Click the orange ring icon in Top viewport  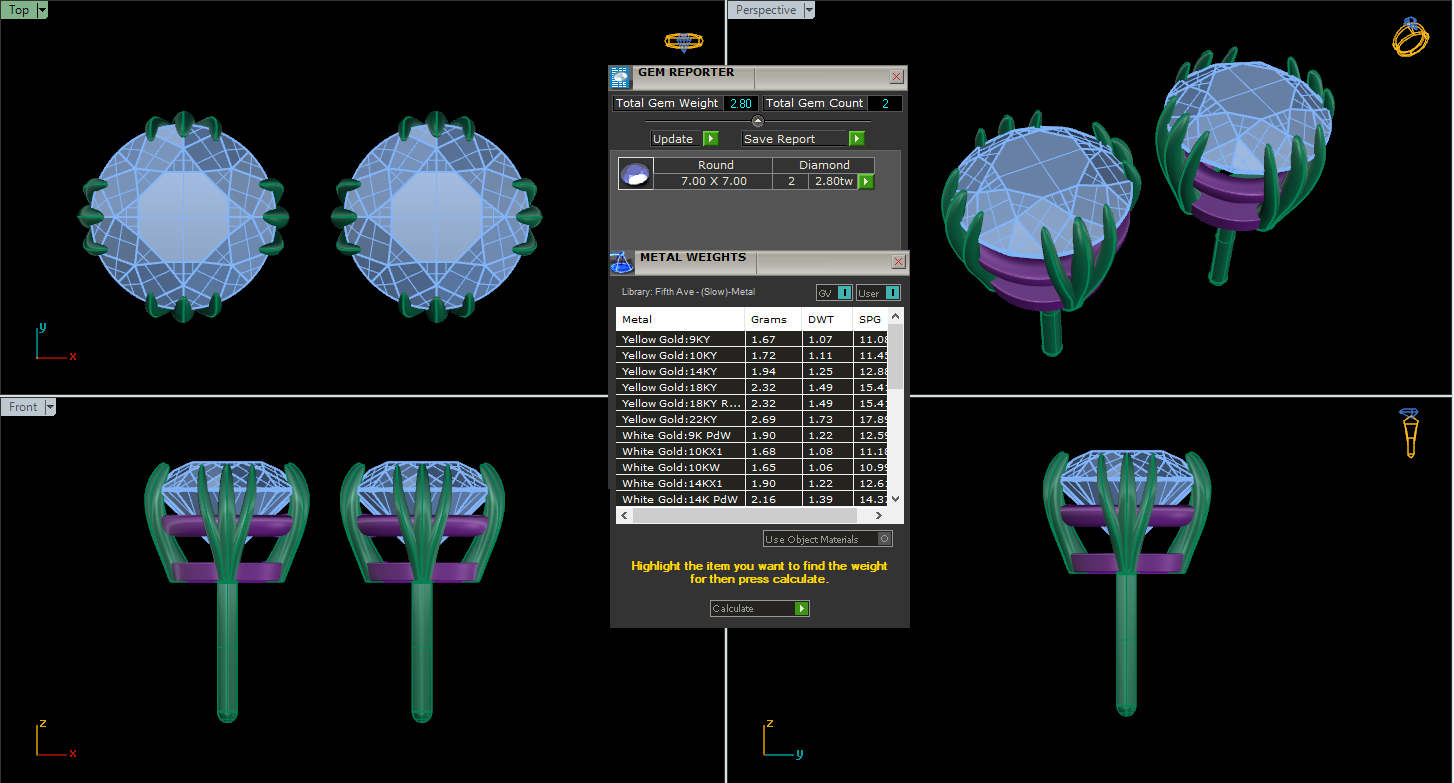click(x=684, y=41)
